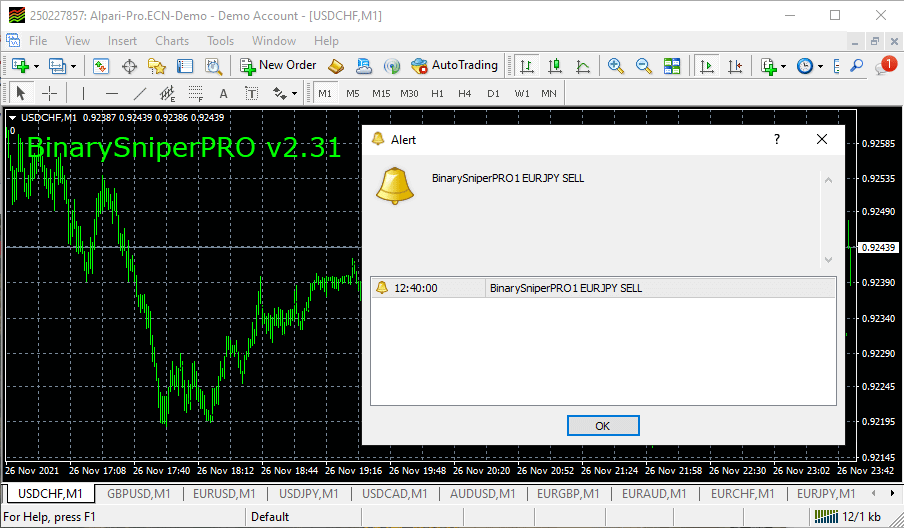
Task: Open the Data Window icon
Action: 129,66
